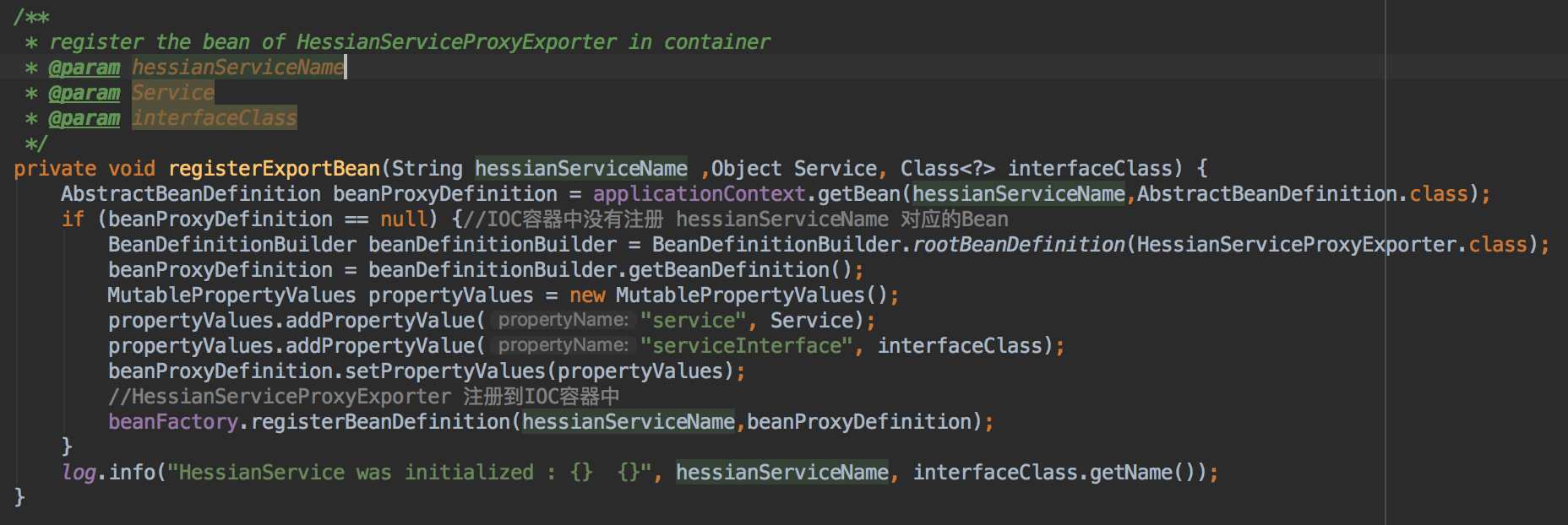Click the beanFactory field reference
Image resolution: width=1568 pixels, height=525 pixels.
coord(173,422)
